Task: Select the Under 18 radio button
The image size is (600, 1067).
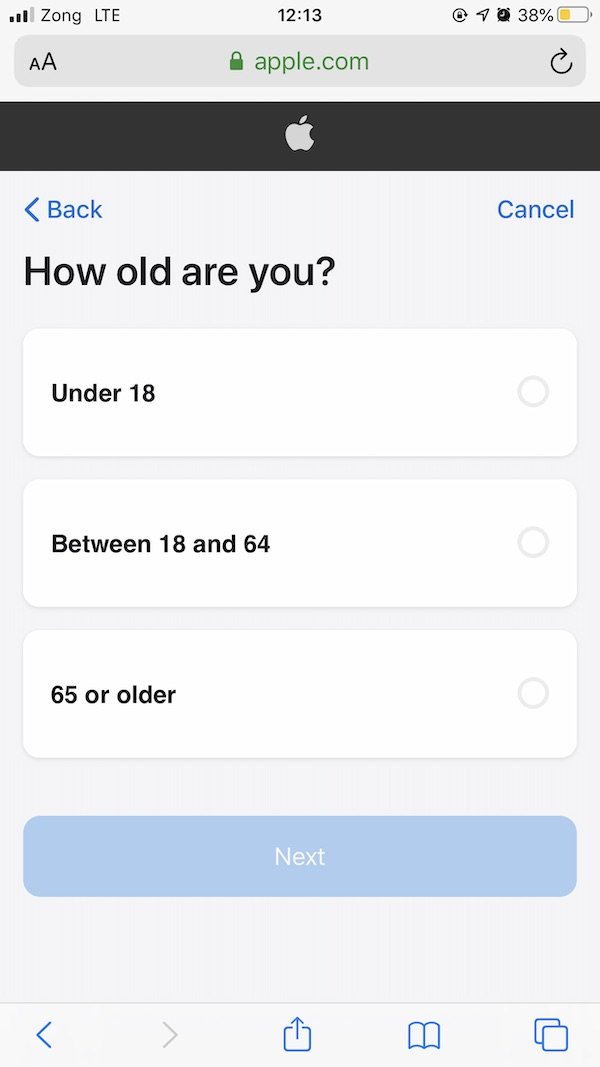Action: (x=533, y=392)
